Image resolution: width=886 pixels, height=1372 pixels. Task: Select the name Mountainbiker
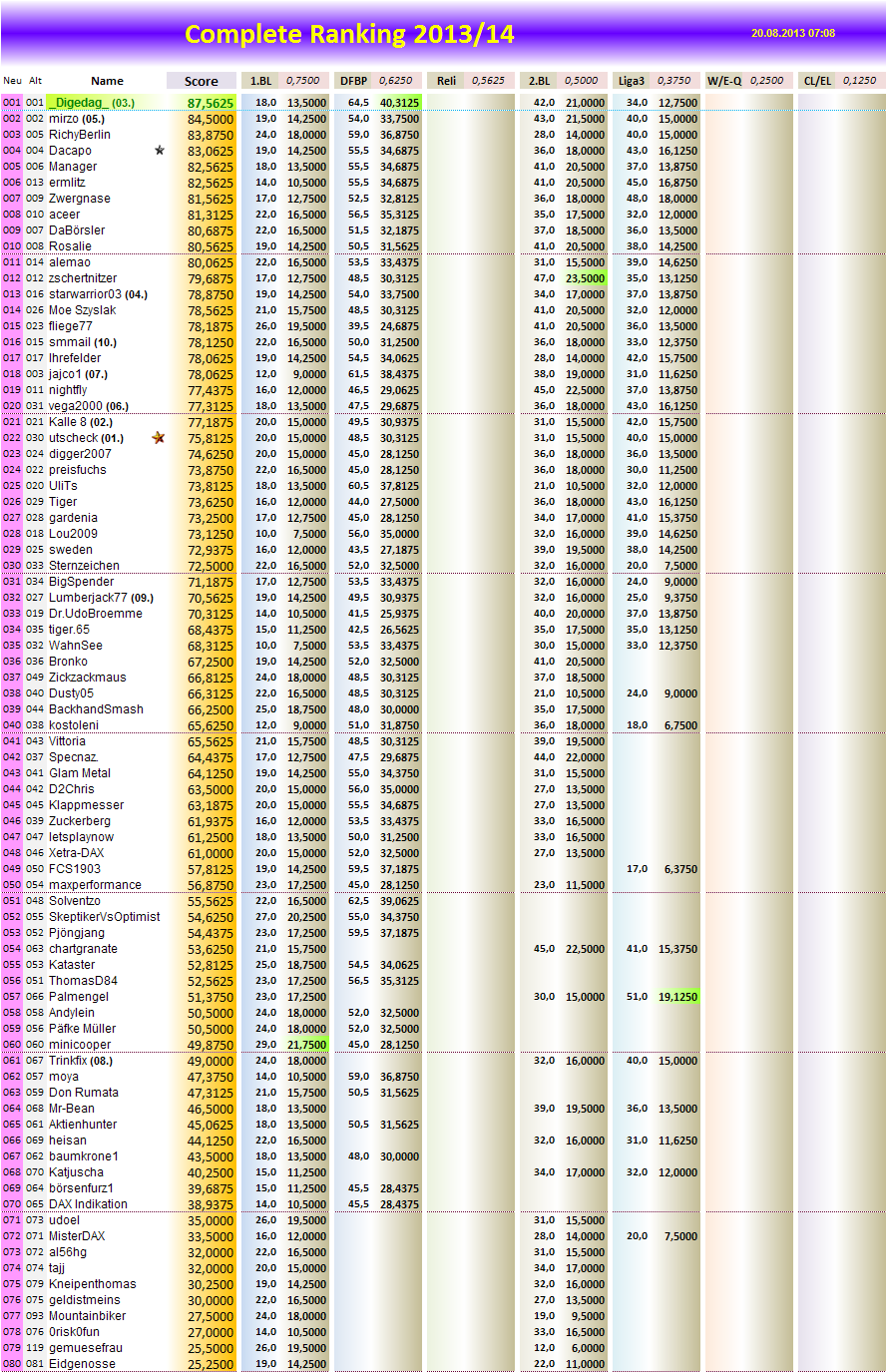click(x=88, y=1316)
